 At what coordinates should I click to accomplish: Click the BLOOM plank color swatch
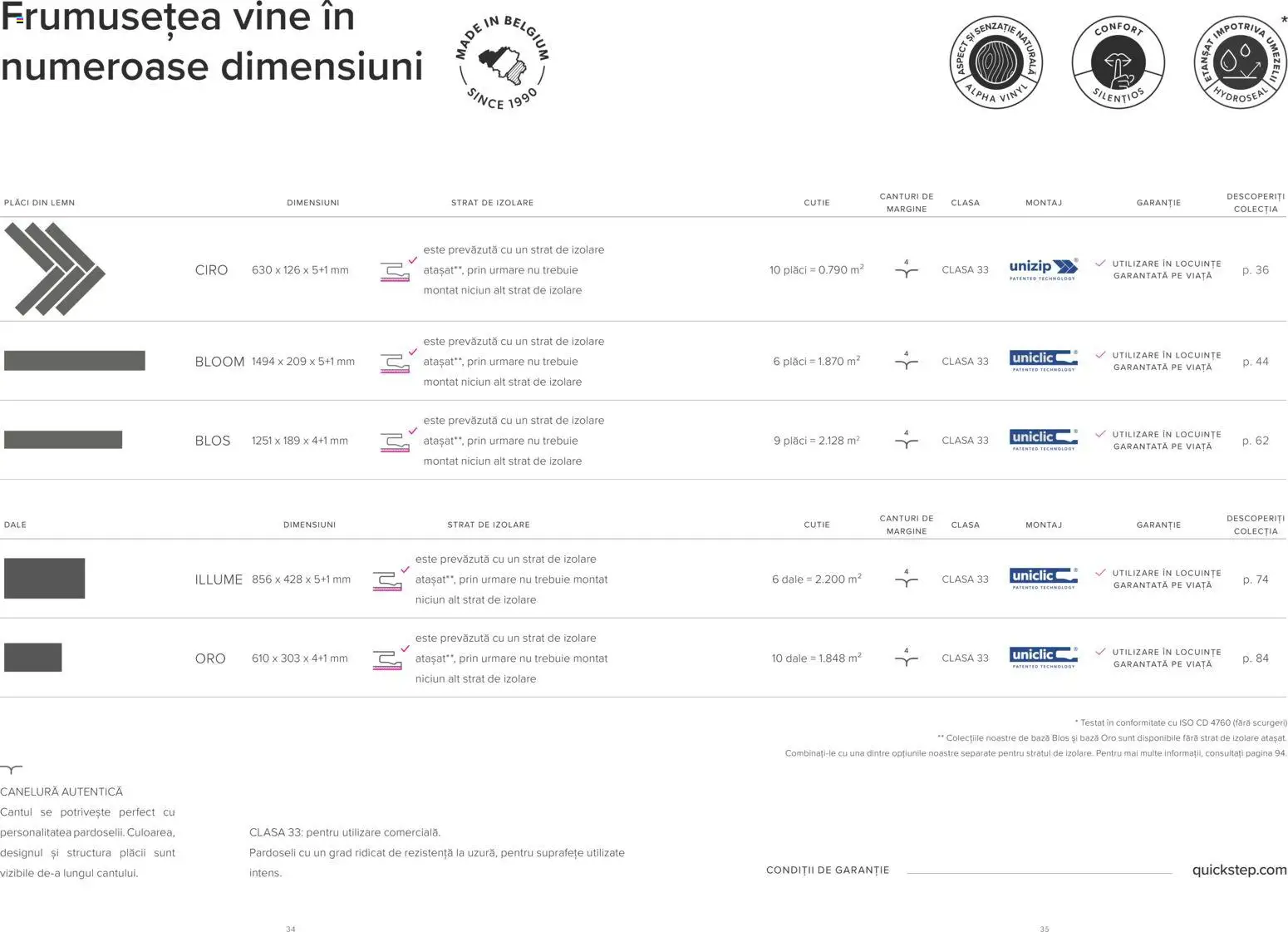75,361
